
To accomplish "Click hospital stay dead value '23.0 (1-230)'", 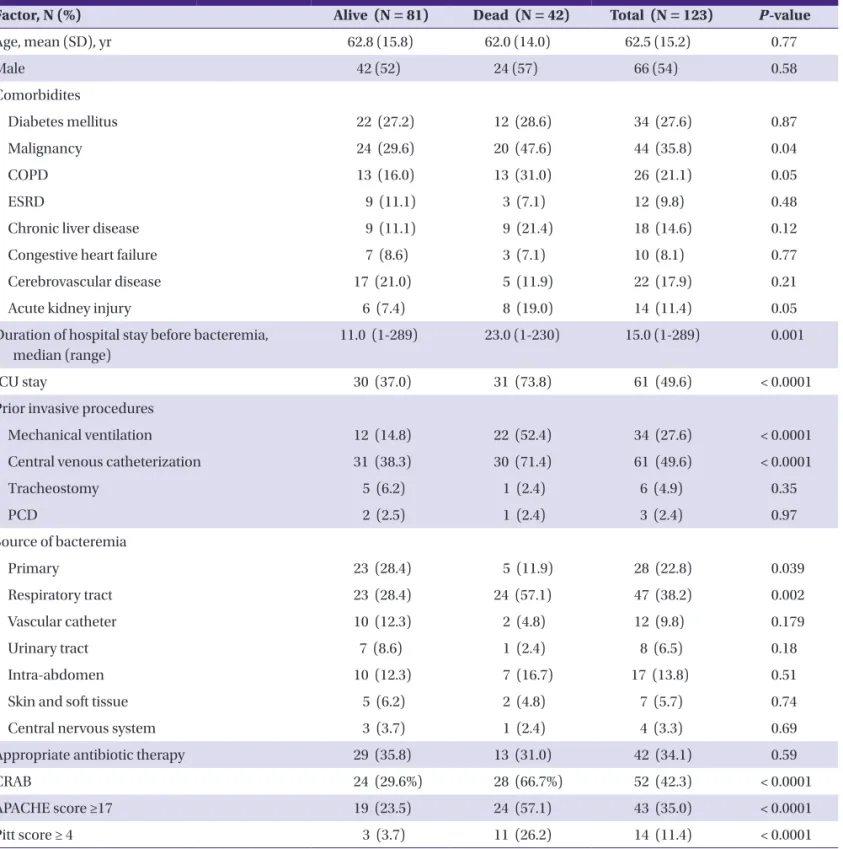I will tap(522, 335).
